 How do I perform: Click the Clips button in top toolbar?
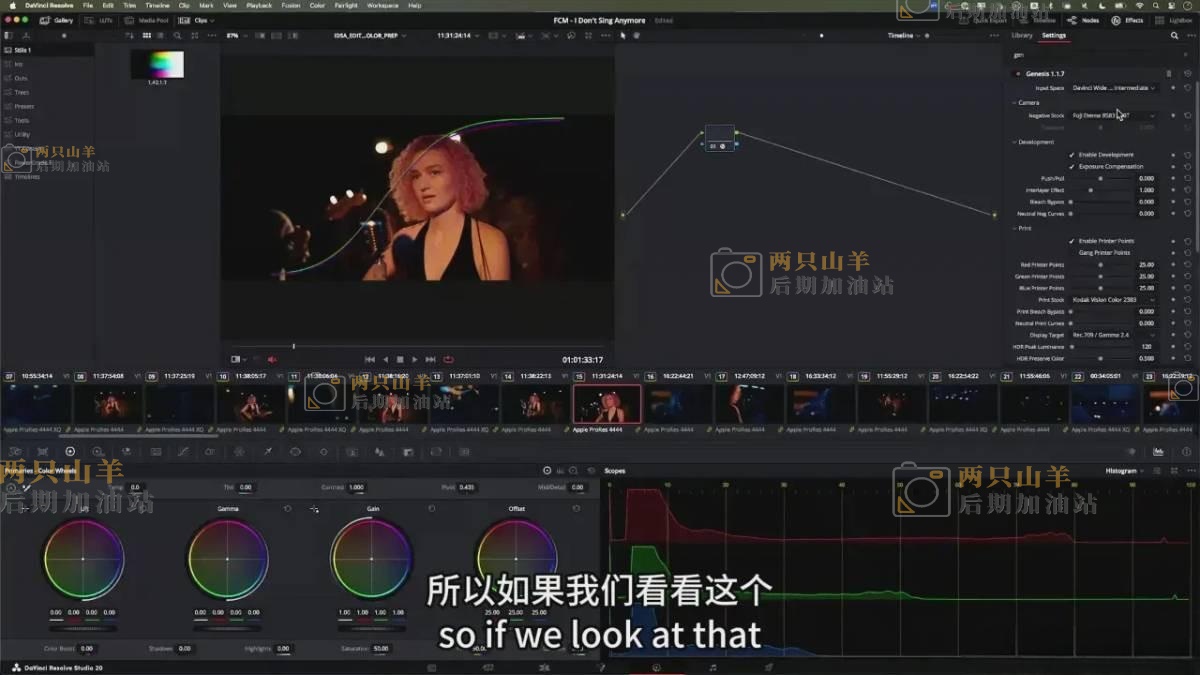coord(202,20)
